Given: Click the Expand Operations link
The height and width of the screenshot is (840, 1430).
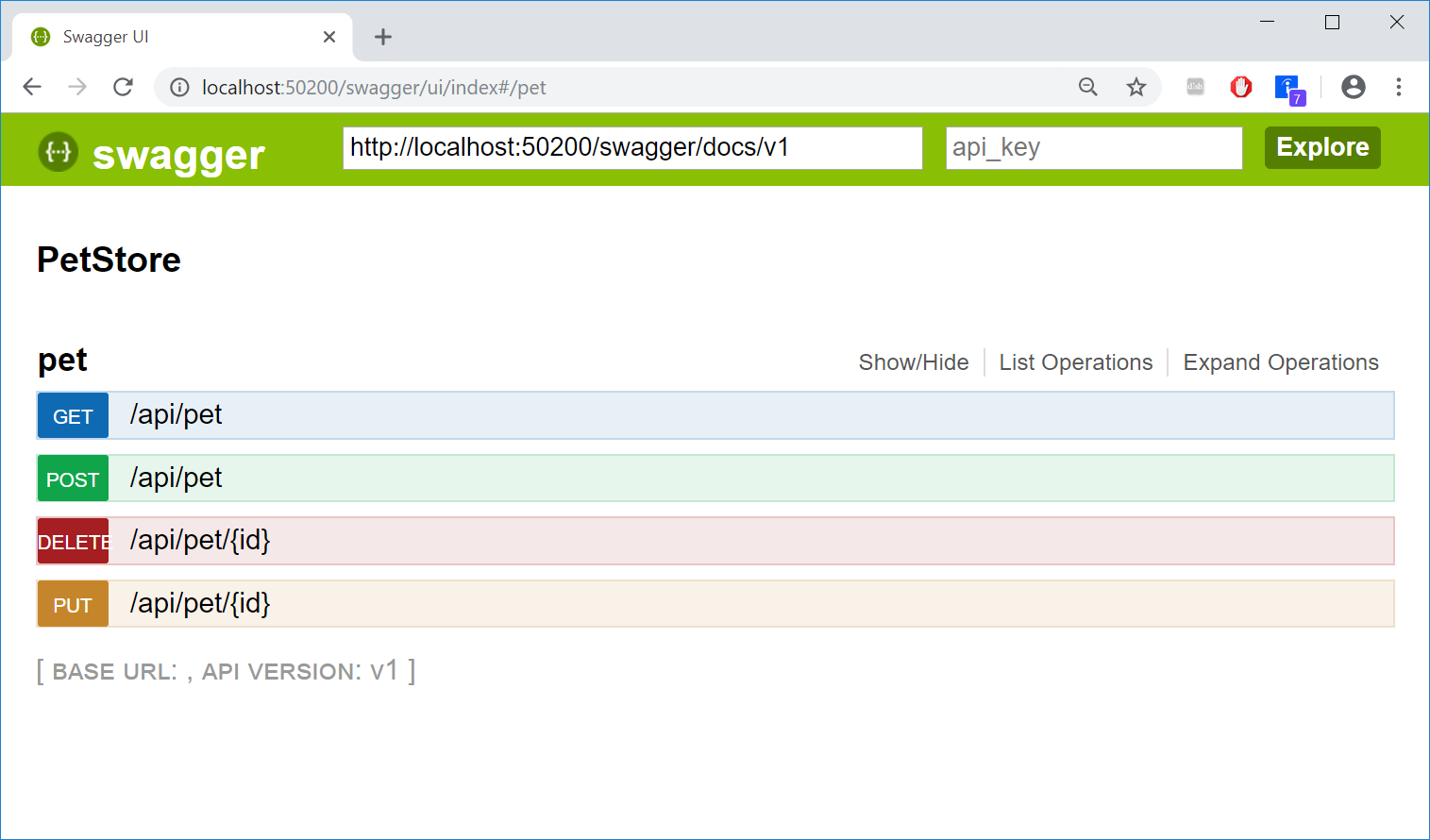Looking at the screenshot, I should (x=1280, y=362).
